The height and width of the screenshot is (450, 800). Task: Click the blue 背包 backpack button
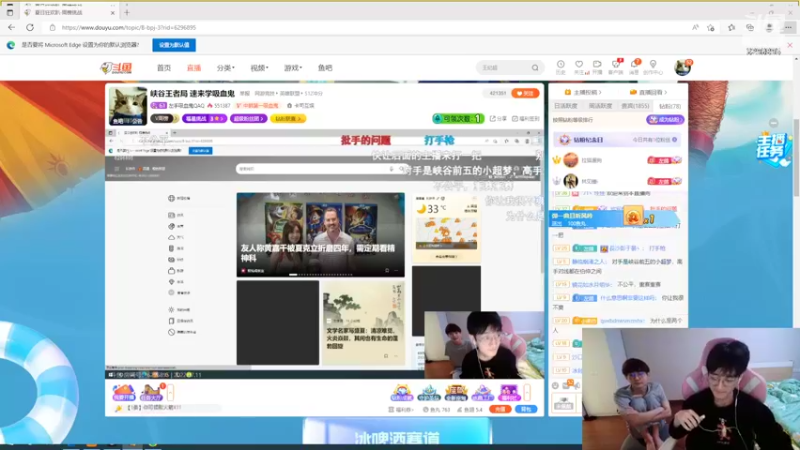tap(526, 409)
